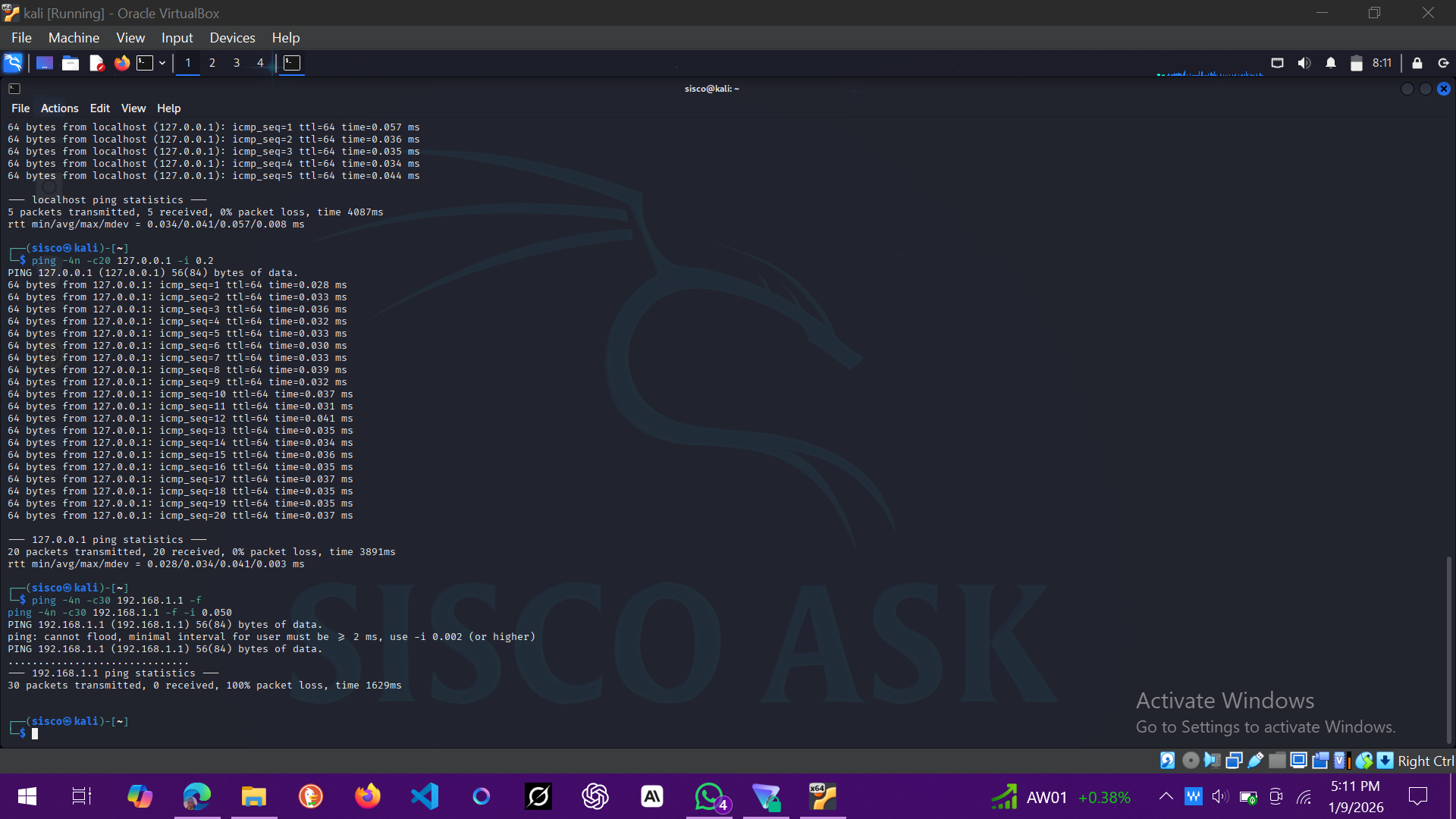Lock the Kali screen with padlock icon
1456x819 pixels.
[1417, 63]
